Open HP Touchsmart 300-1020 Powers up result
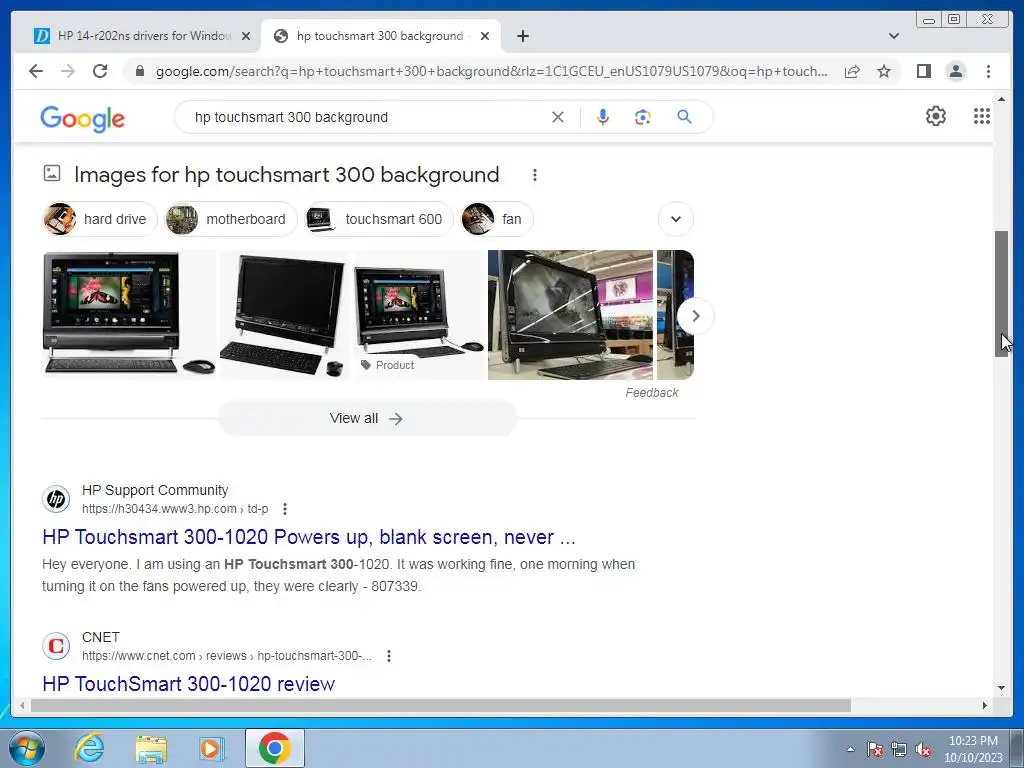Image resolution: width=1024 pixels, height=768 pixels. [308, 537]
